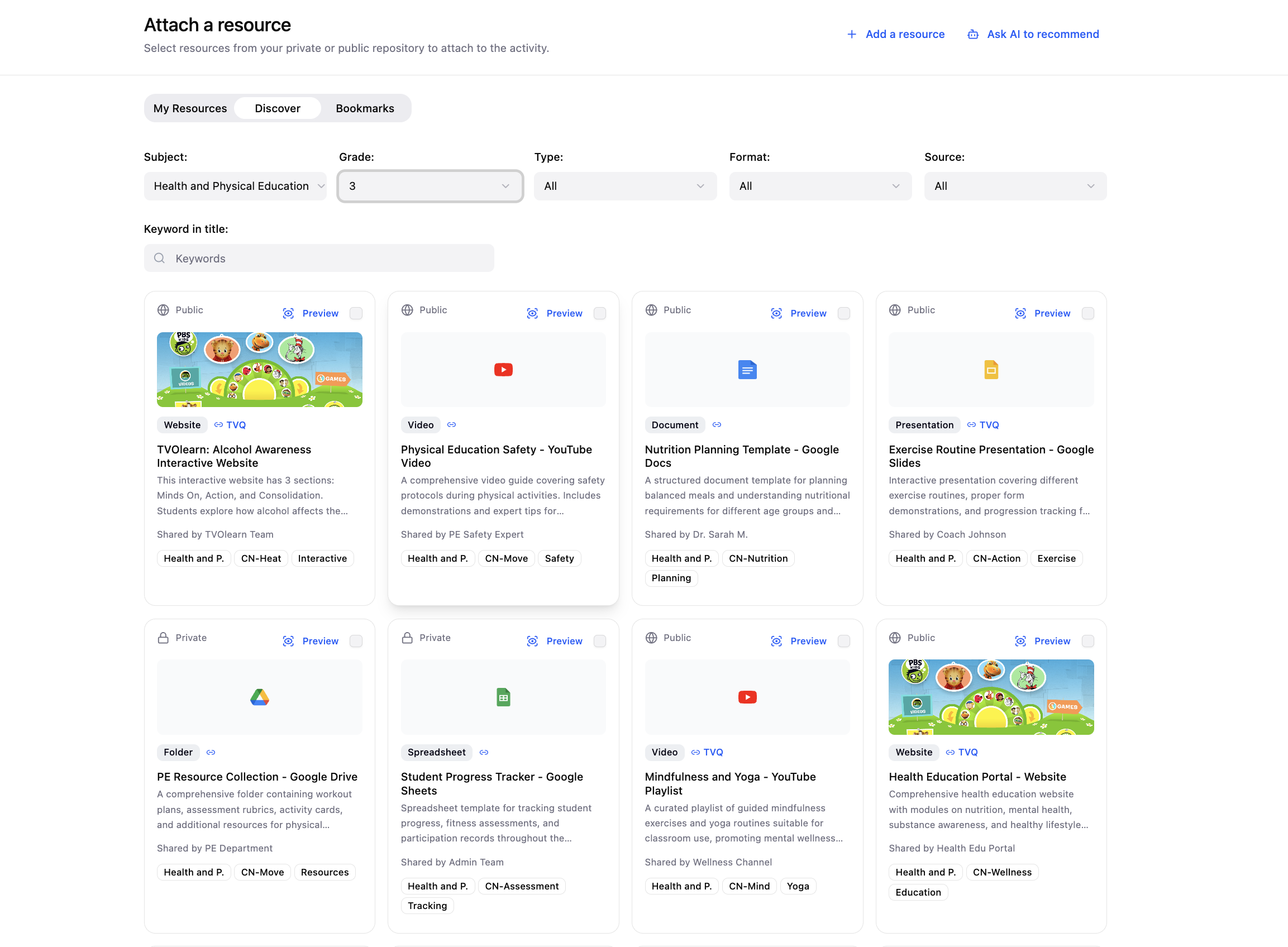Click the plus icon next to Add a resource

pyautogui.click(x=852, y=34)
